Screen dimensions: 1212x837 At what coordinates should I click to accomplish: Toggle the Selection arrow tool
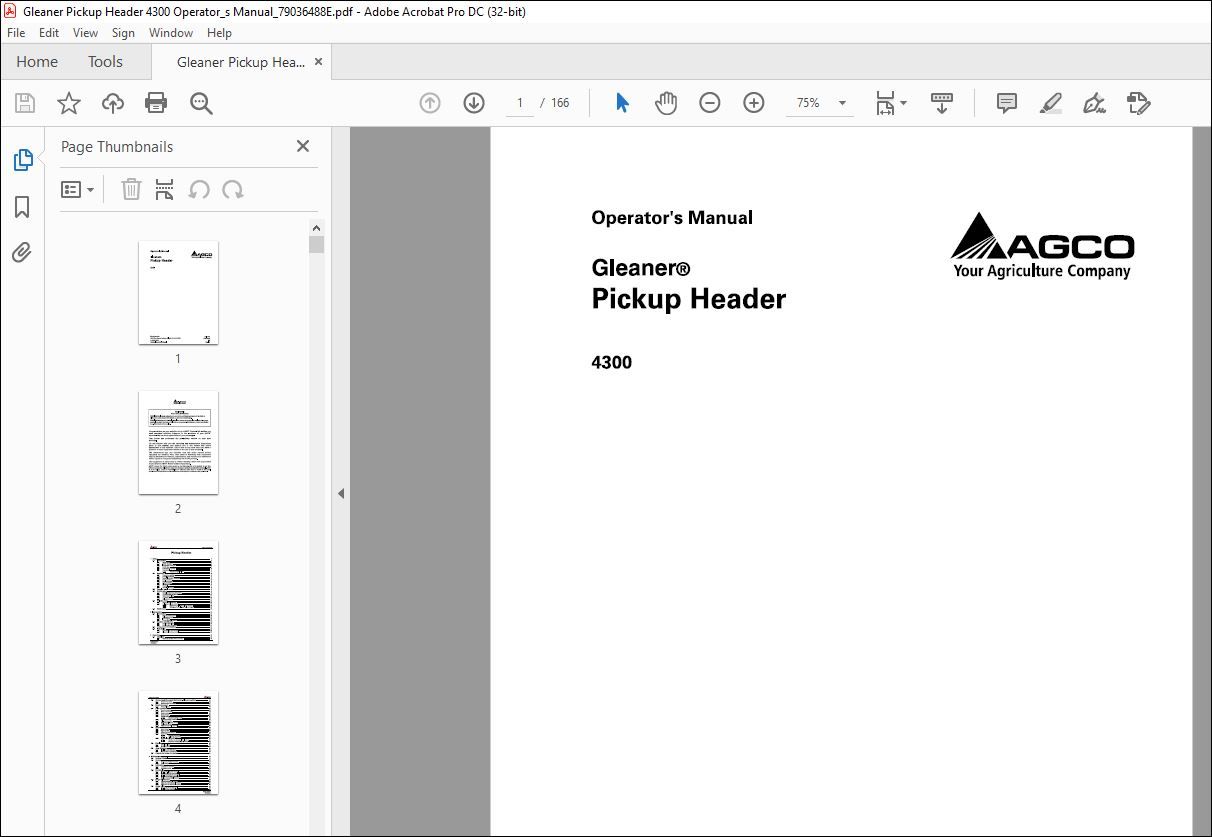621,102
